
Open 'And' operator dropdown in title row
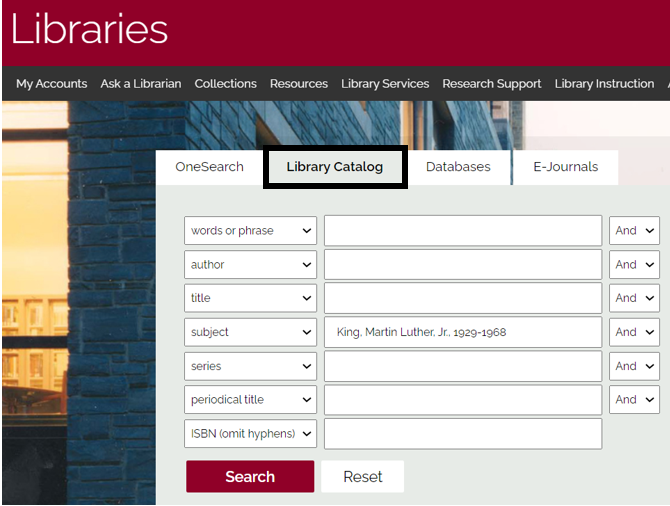coord(635,298)
